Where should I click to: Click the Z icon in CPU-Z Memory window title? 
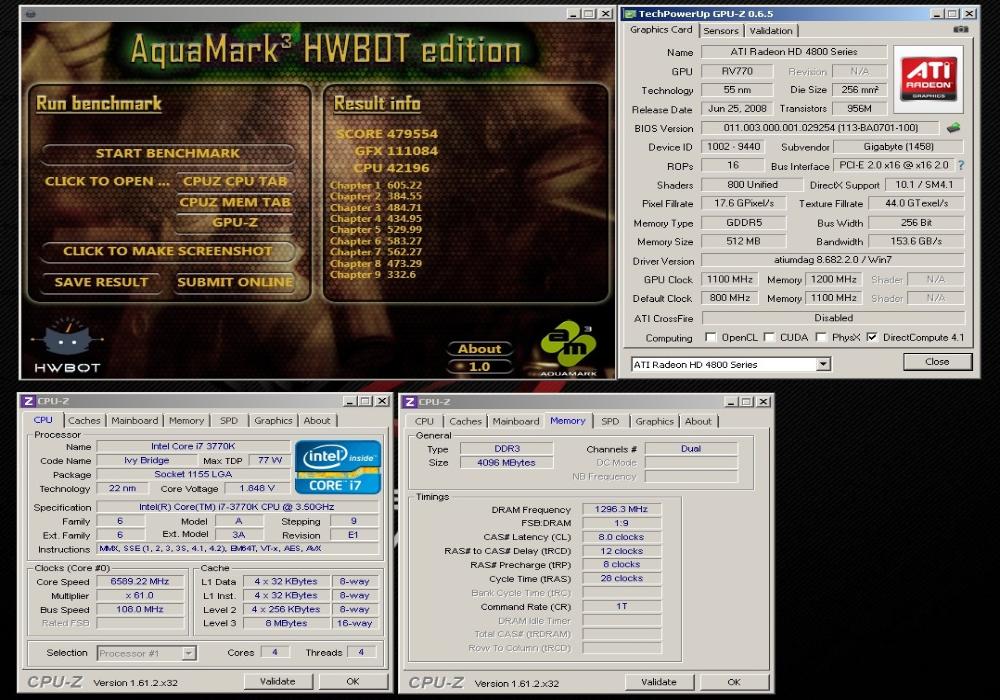(410, 402)
